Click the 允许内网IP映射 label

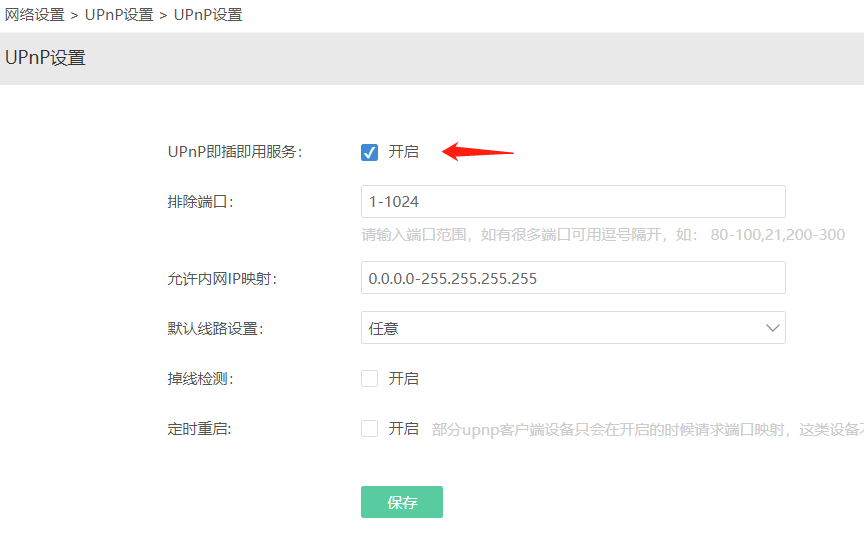[222, 278]
